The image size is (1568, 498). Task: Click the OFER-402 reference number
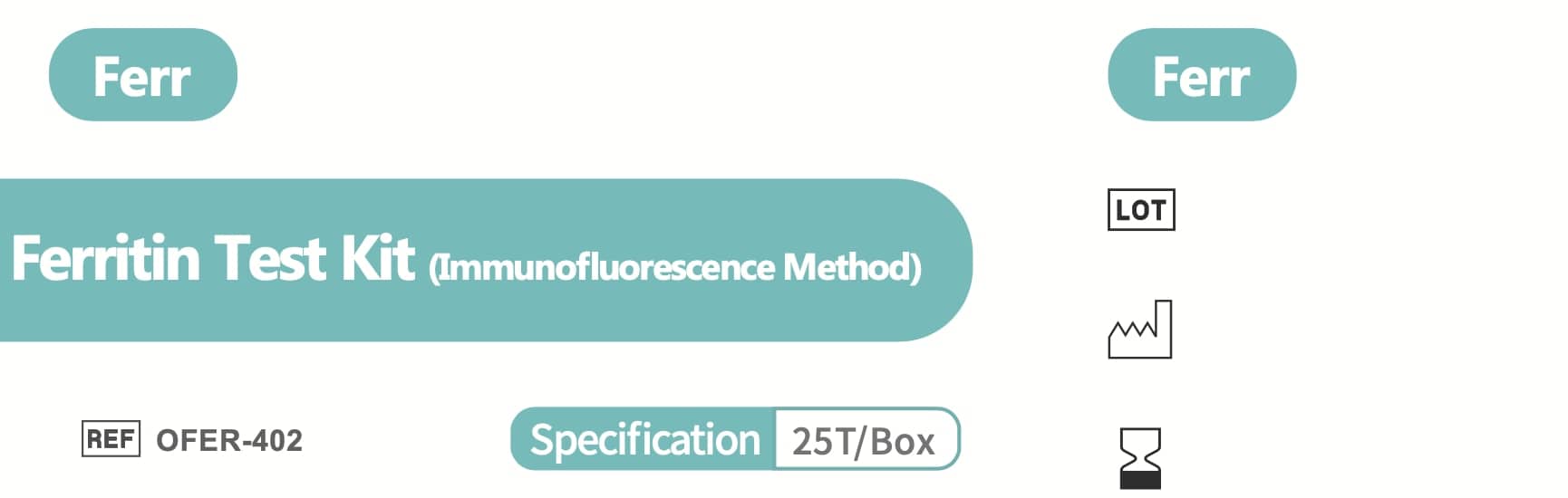click(229, 441)
